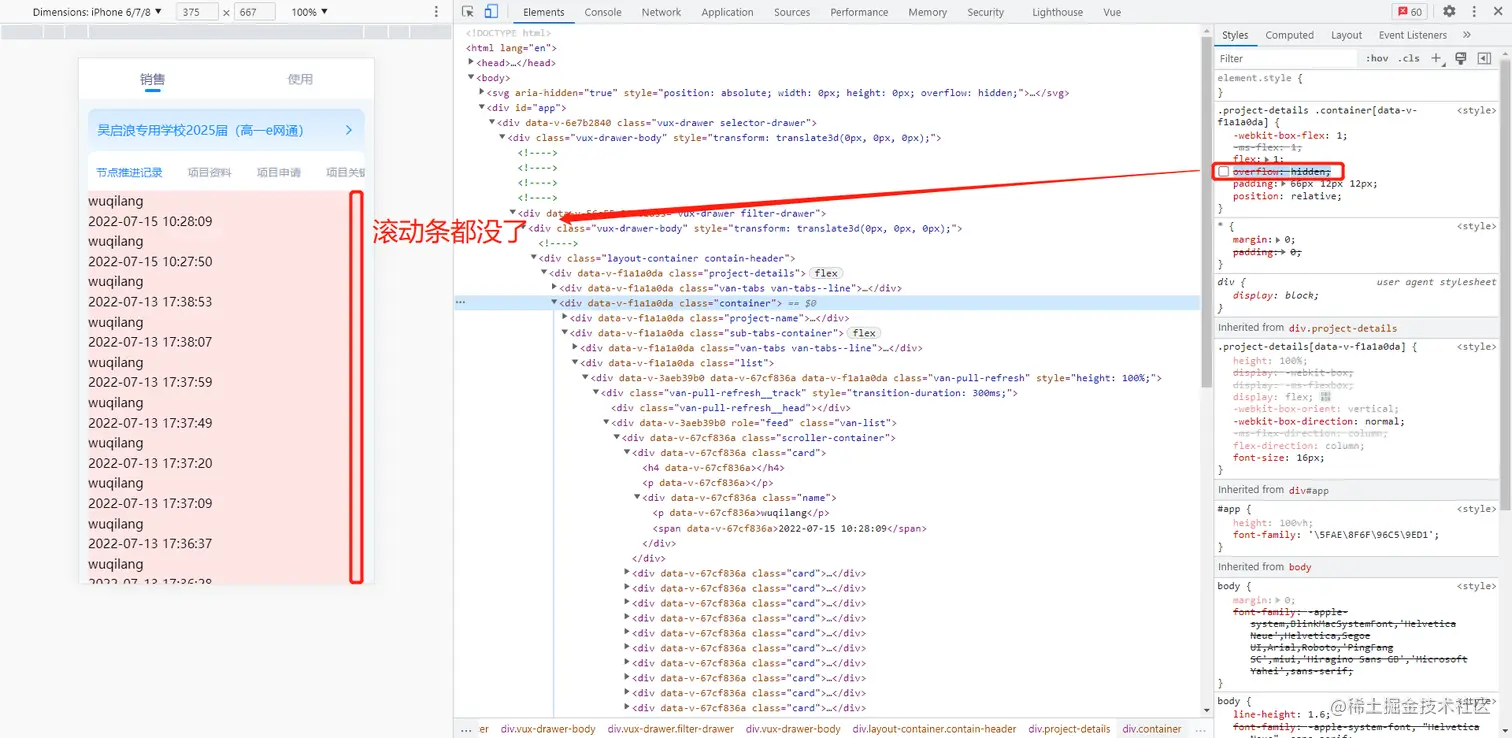Click the div.vux-drawer.filter-drawer breadcrumb

coord(670,729)
